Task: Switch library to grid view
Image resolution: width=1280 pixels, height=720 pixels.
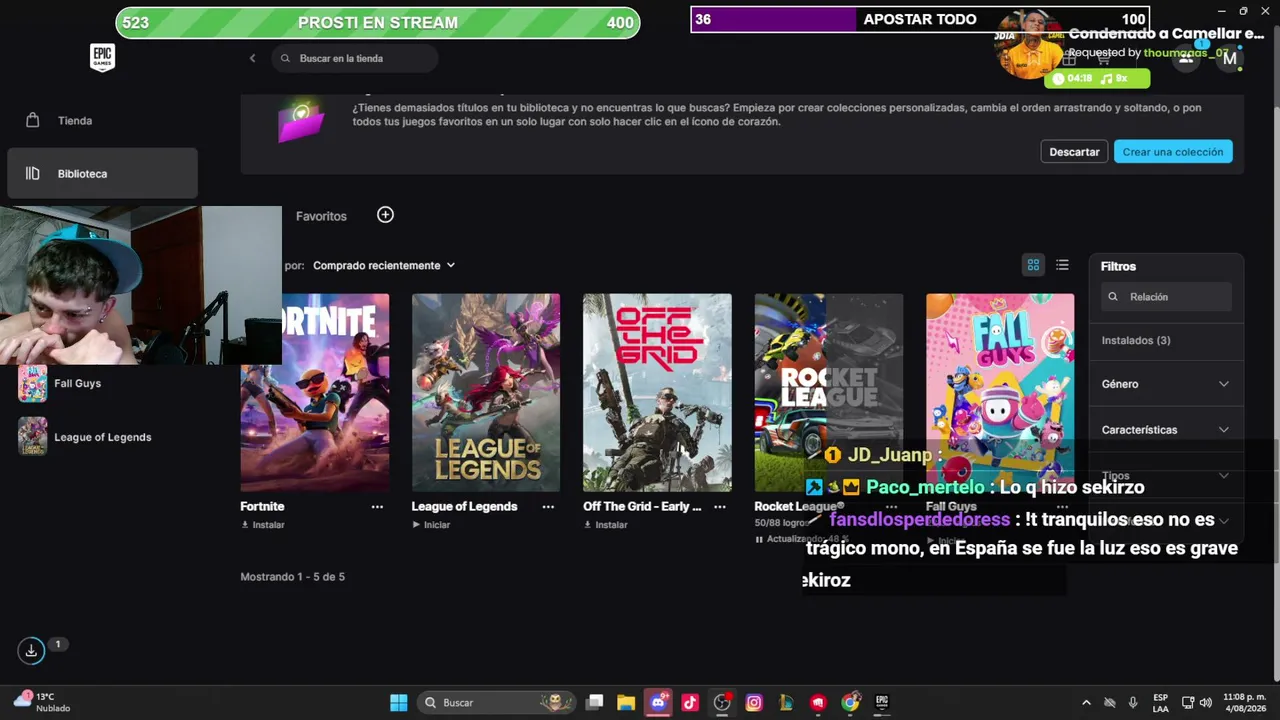Action: [1033, 265]
